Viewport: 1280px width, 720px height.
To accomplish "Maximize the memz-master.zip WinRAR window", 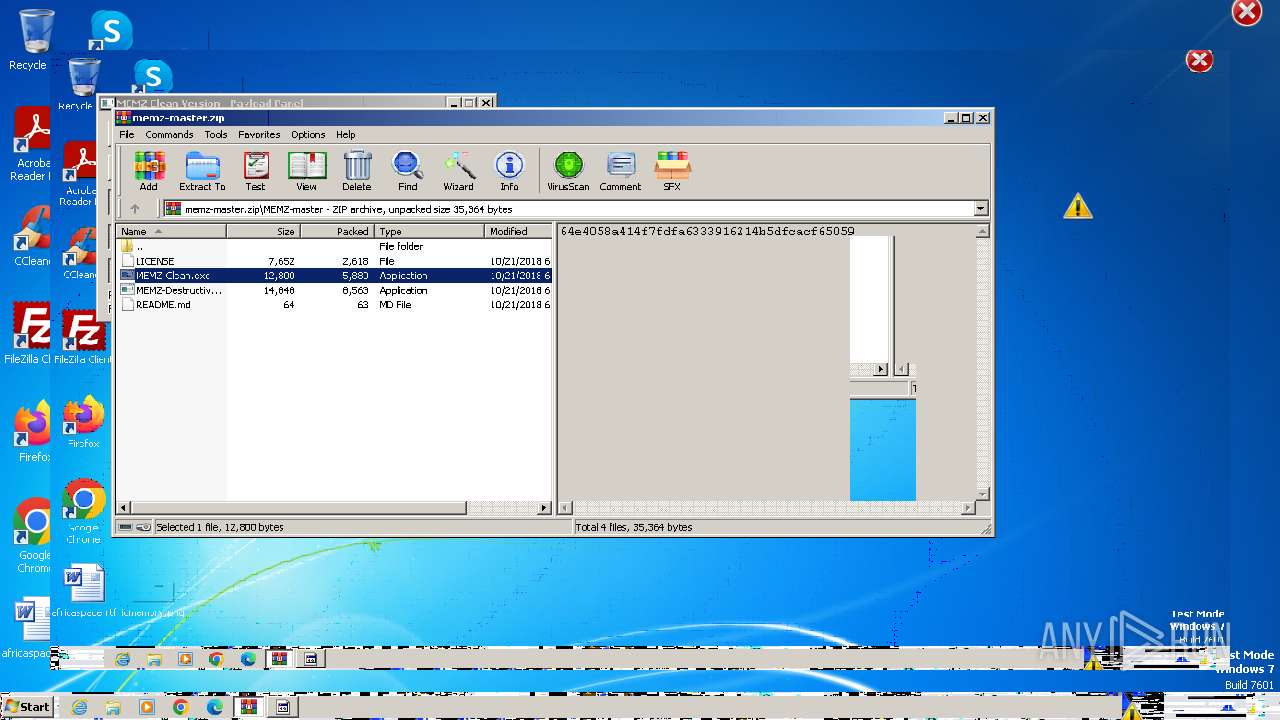I will [x=966, y=118].
